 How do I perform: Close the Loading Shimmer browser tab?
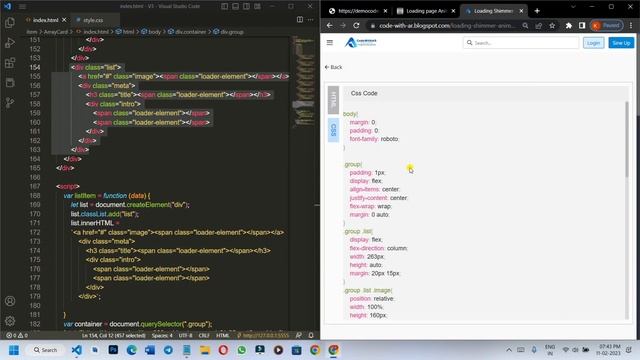coord(521,11)
